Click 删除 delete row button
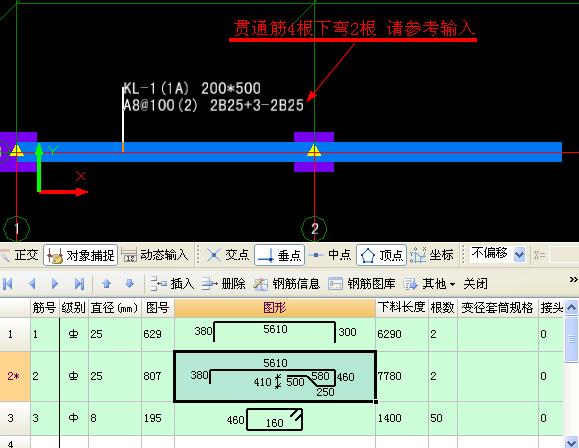This screenshot has height=448, width=579. click(223, 284)
